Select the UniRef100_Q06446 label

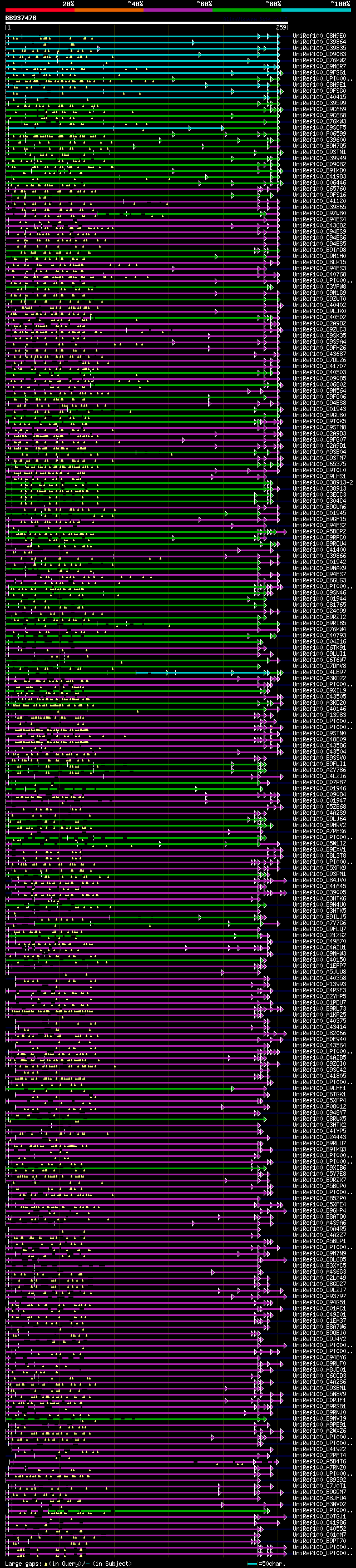(319, 182)
